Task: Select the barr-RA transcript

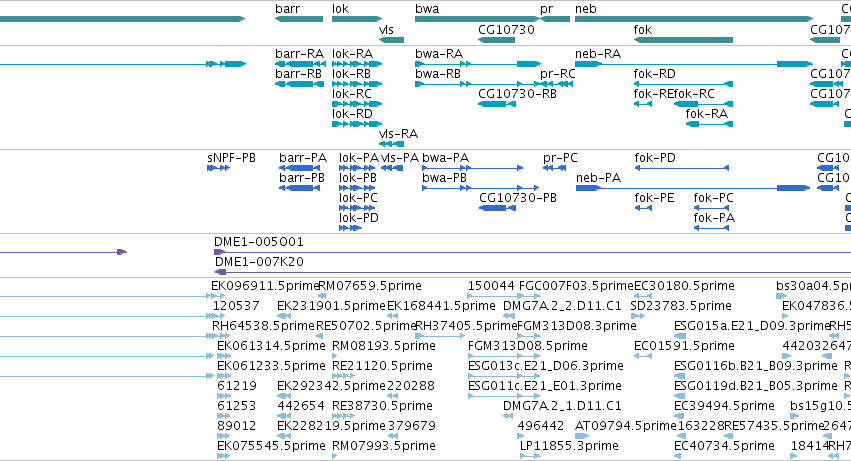Action: click(x=300, y=64)
